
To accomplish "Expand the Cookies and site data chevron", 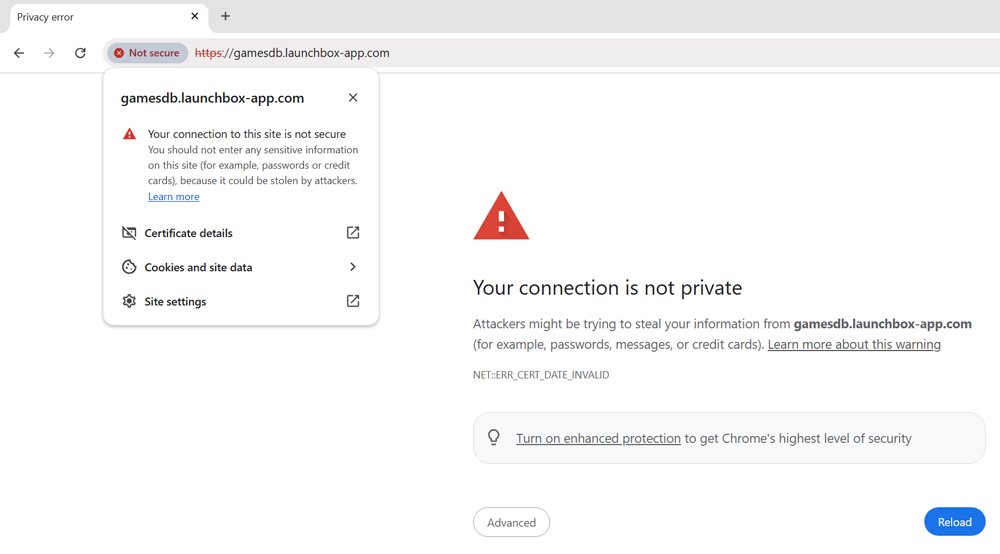I will 353,267.
